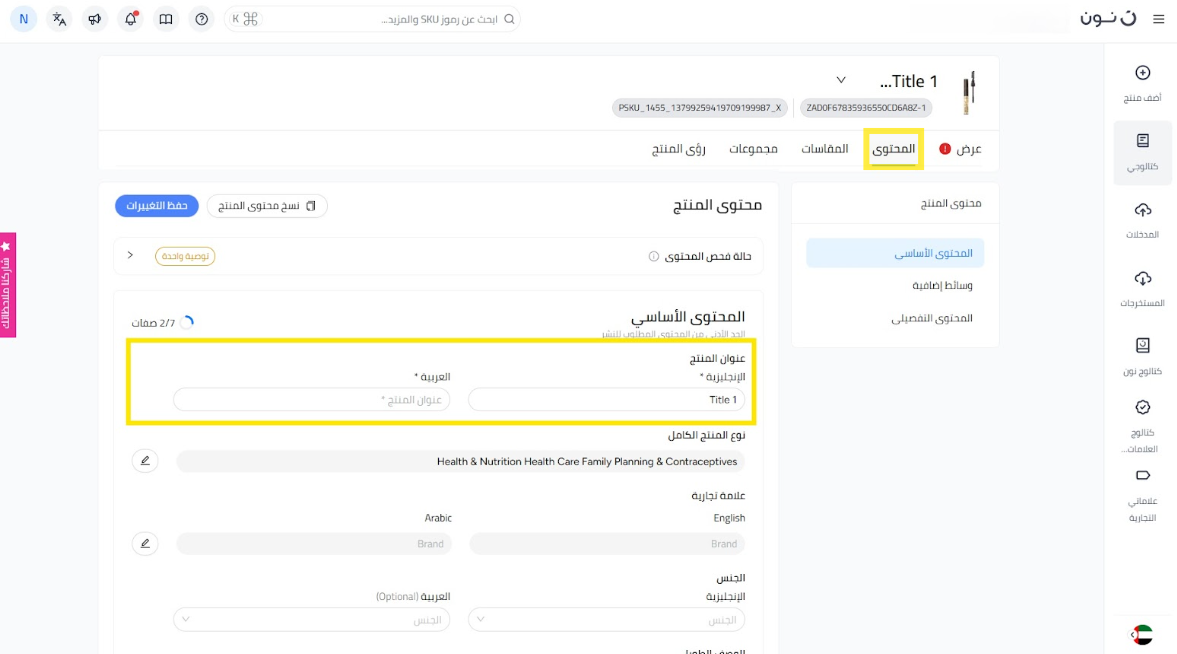Screen dimensions: 1177x654
Task: Click the Arabic product title input field
Action: click(312, 400)
